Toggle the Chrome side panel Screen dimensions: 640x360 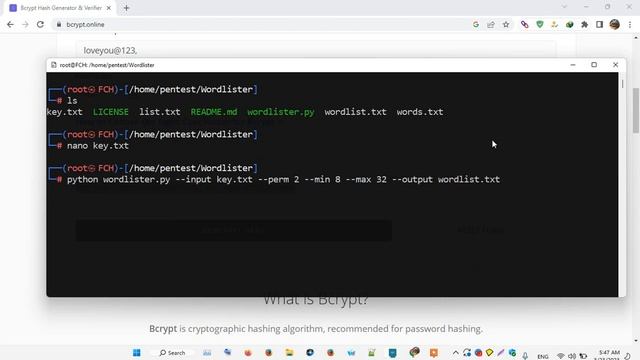[599, 24]
